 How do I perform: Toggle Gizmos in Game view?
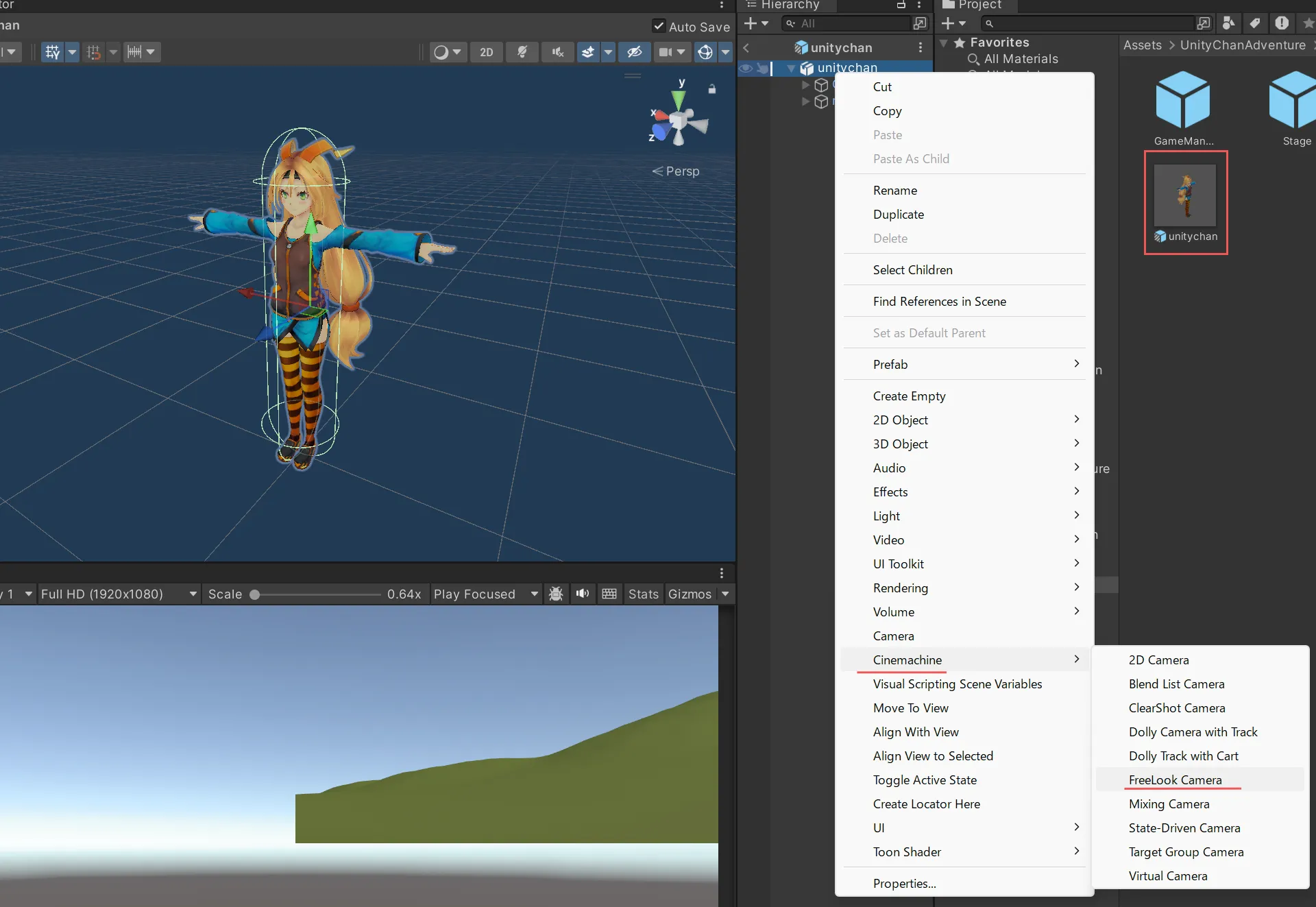pyautogui.click(x=690, y=594)
